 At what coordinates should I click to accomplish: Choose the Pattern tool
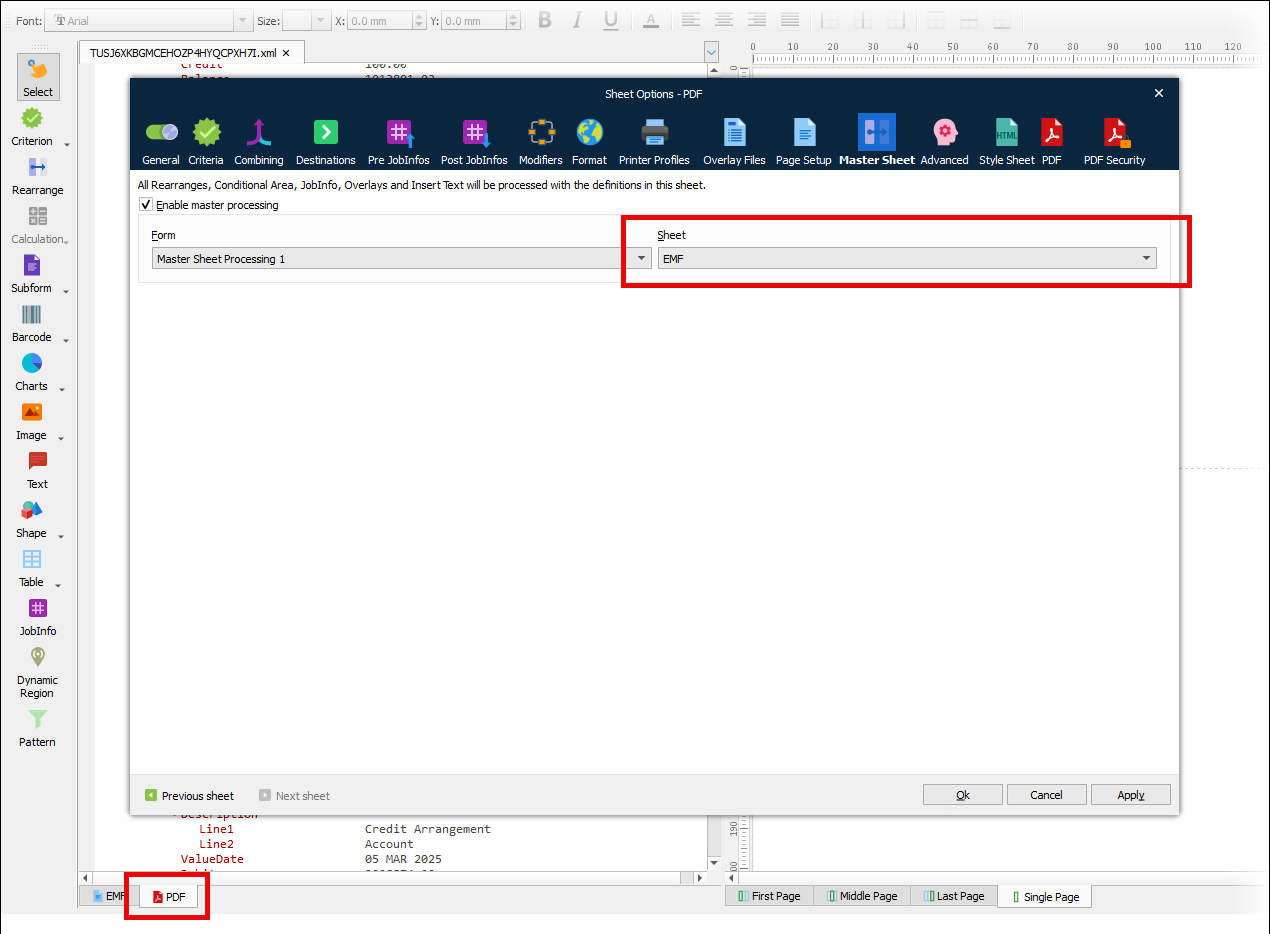coord(37,728)
